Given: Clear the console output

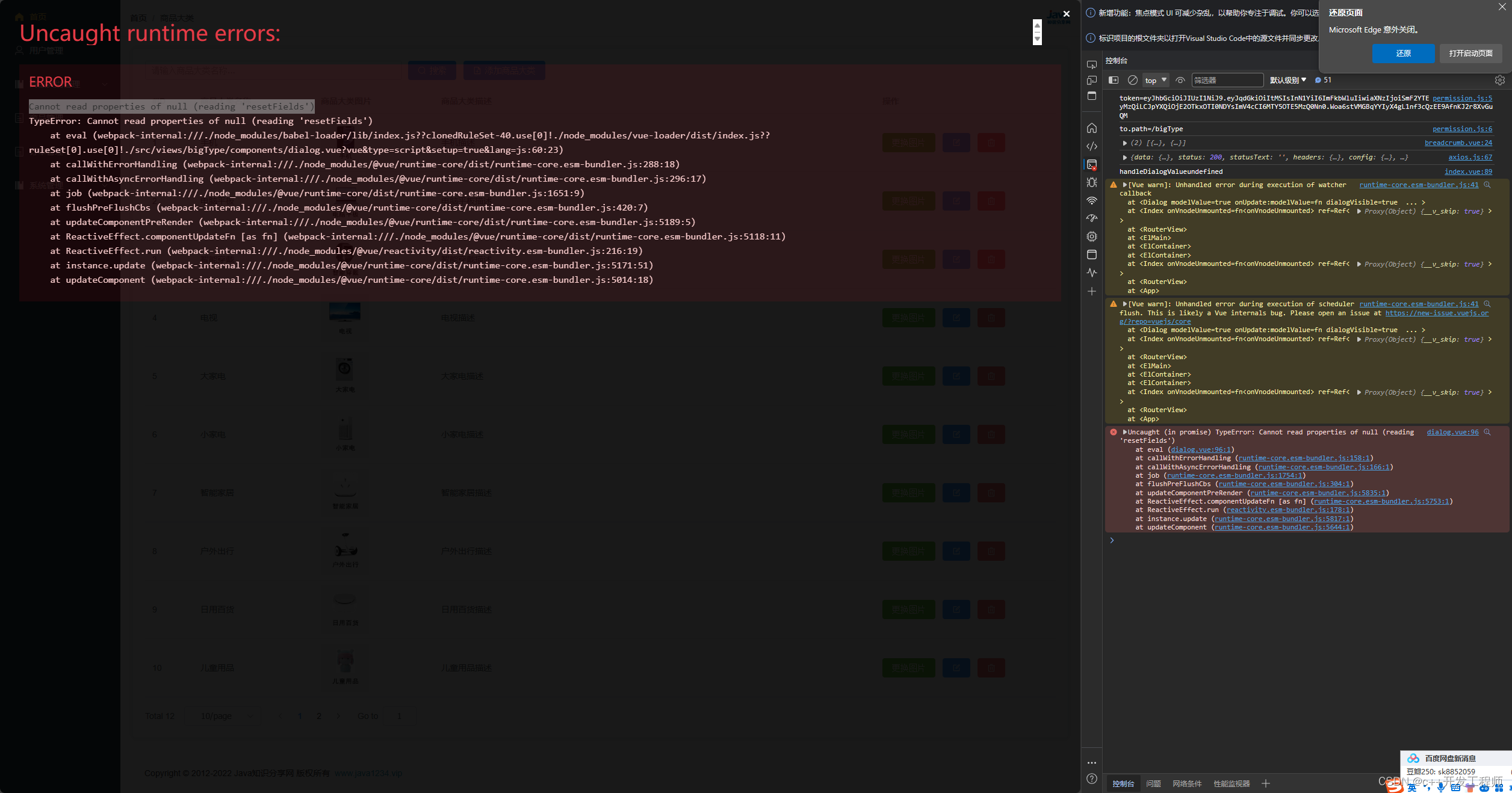Looking at the screenshot, I should pyautogui.click(x=1132, y=80).
